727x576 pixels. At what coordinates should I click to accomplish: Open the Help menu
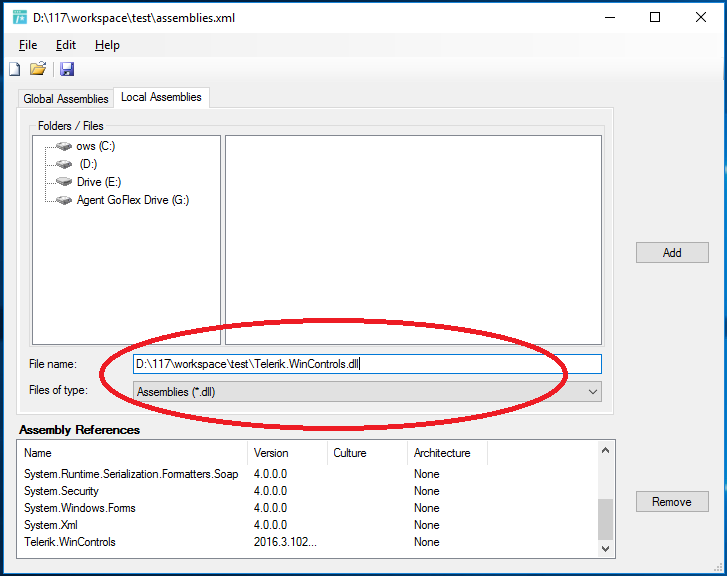pos(107,45)
